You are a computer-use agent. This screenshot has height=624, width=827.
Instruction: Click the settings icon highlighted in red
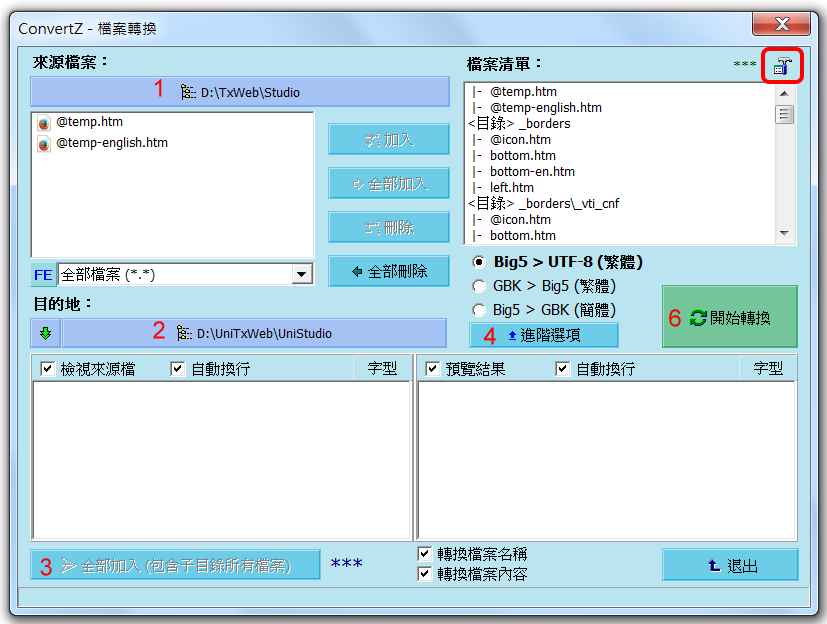[781, 66]
